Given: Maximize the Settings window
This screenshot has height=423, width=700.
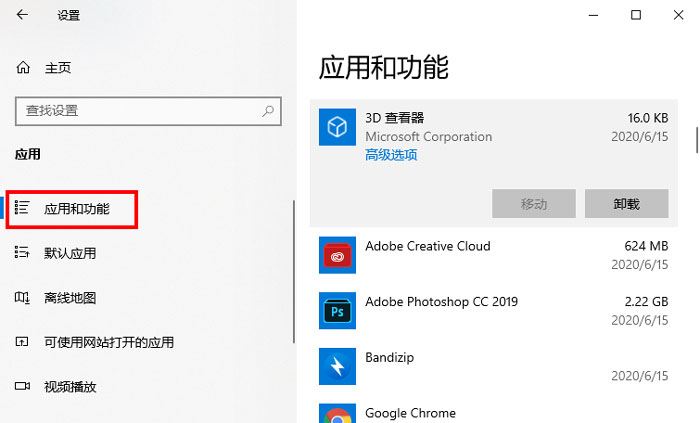Looking at the screenshot, I should tap(636, 15).
